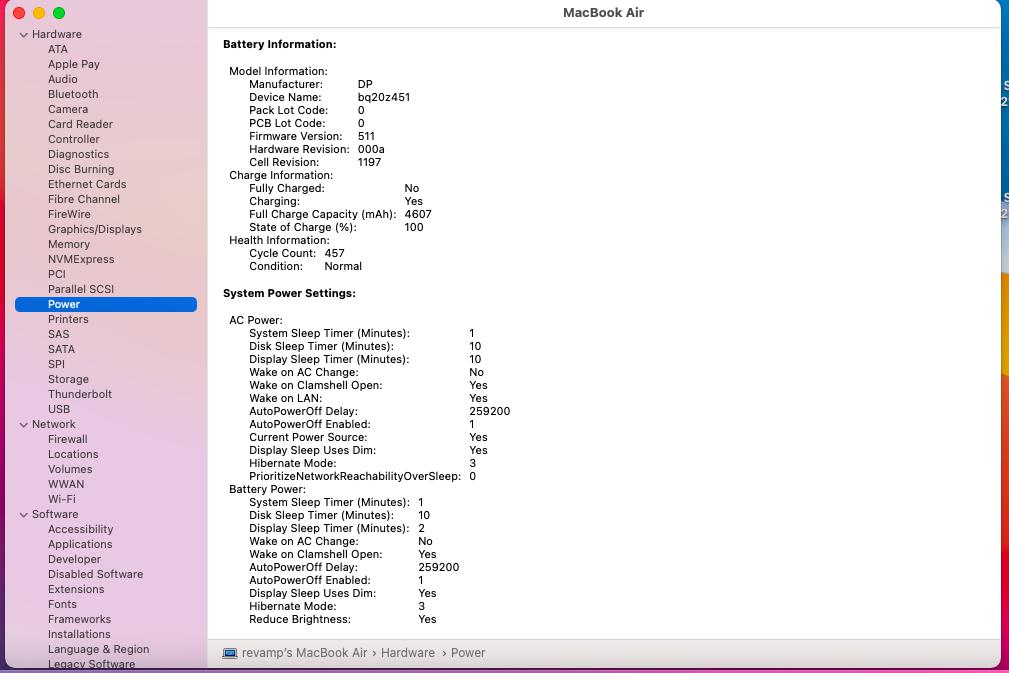This screenshot has height=673, width=1009.
Task: Select Firewall under Network
Action: tap(68, 439)
